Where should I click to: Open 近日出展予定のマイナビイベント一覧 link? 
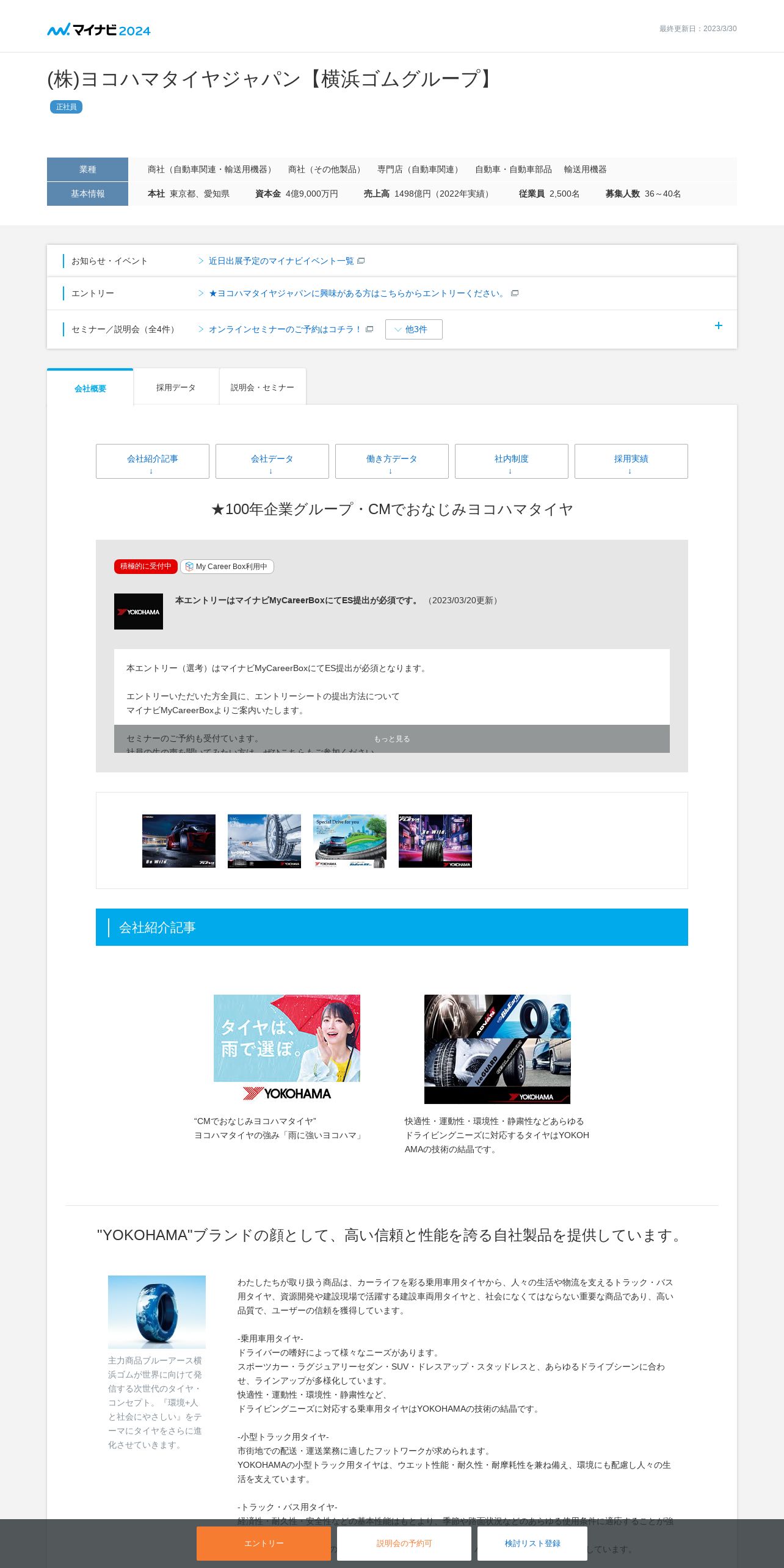pyautogui.click(x=281, y=261)
